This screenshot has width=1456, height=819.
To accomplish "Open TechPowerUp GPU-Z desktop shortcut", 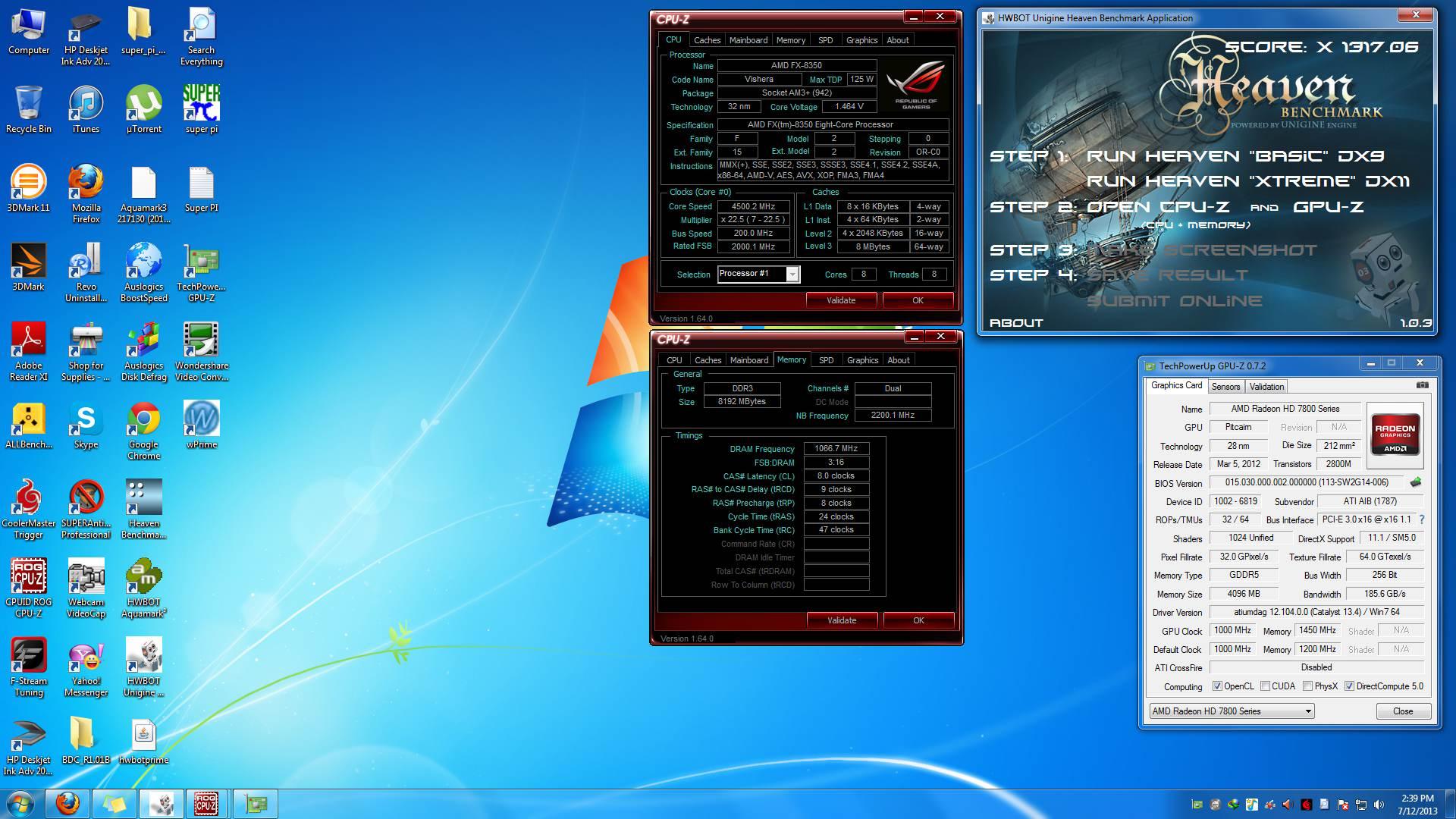I will click(201, 274).
